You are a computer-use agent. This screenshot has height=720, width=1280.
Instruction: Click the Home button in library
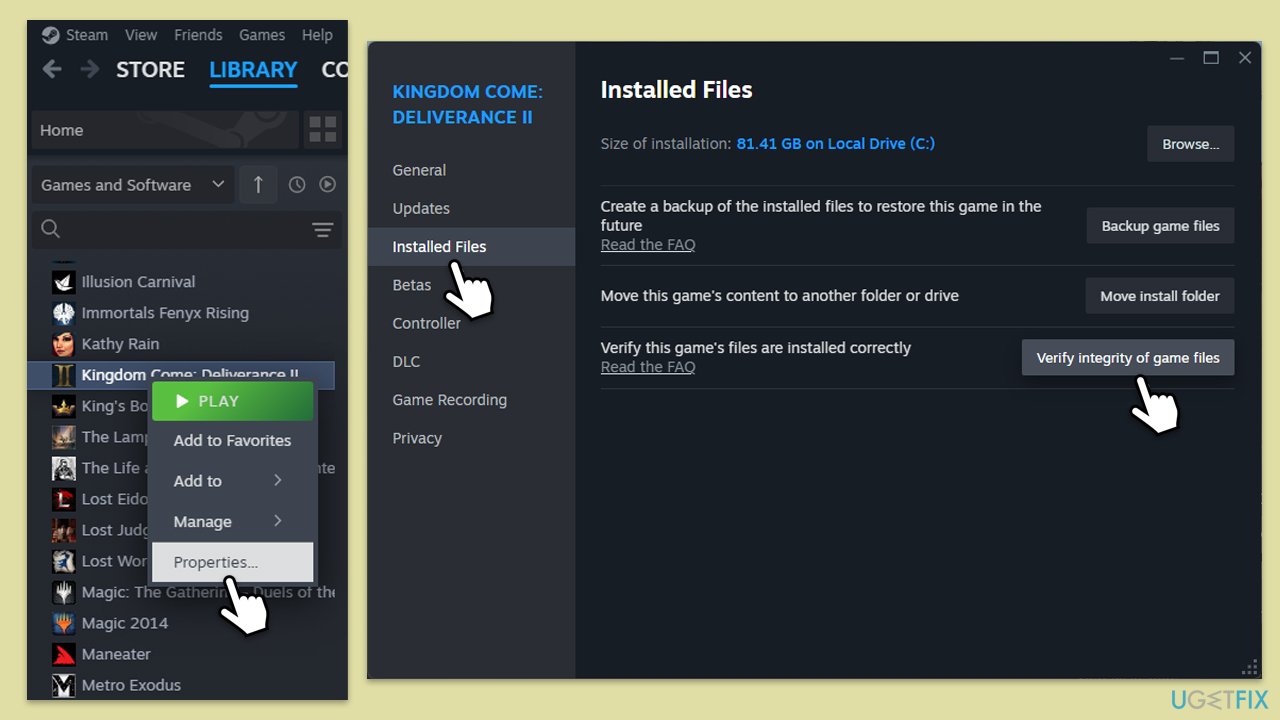point(166,130)
